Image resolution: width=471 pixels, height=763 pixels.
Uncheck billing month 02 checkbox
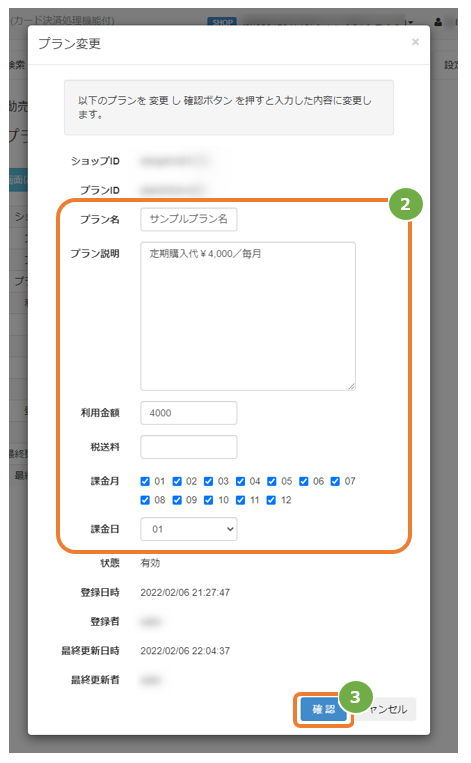click(177, 481)
